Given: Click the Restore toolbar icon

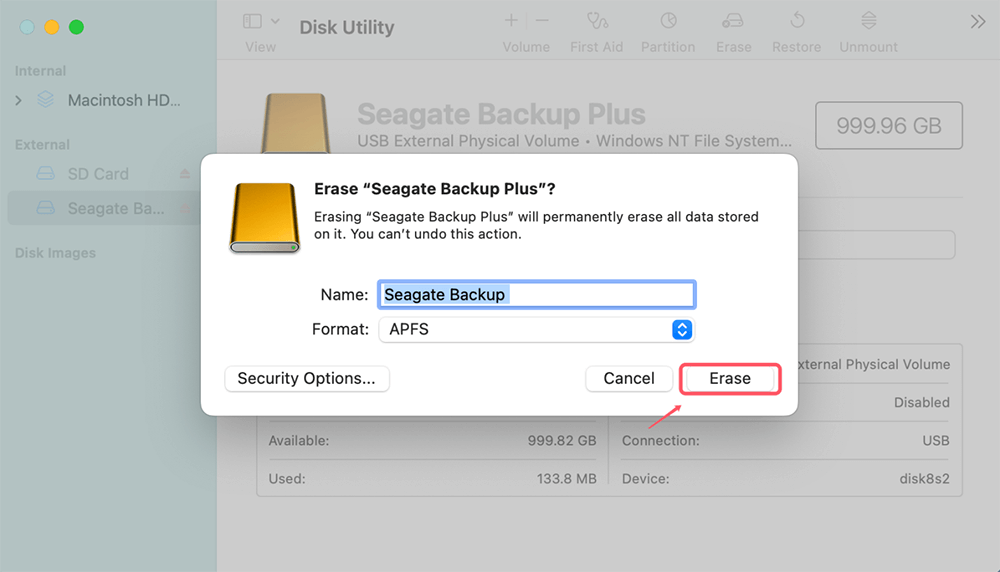Looking at the screenshot, I should click(797, 21).
